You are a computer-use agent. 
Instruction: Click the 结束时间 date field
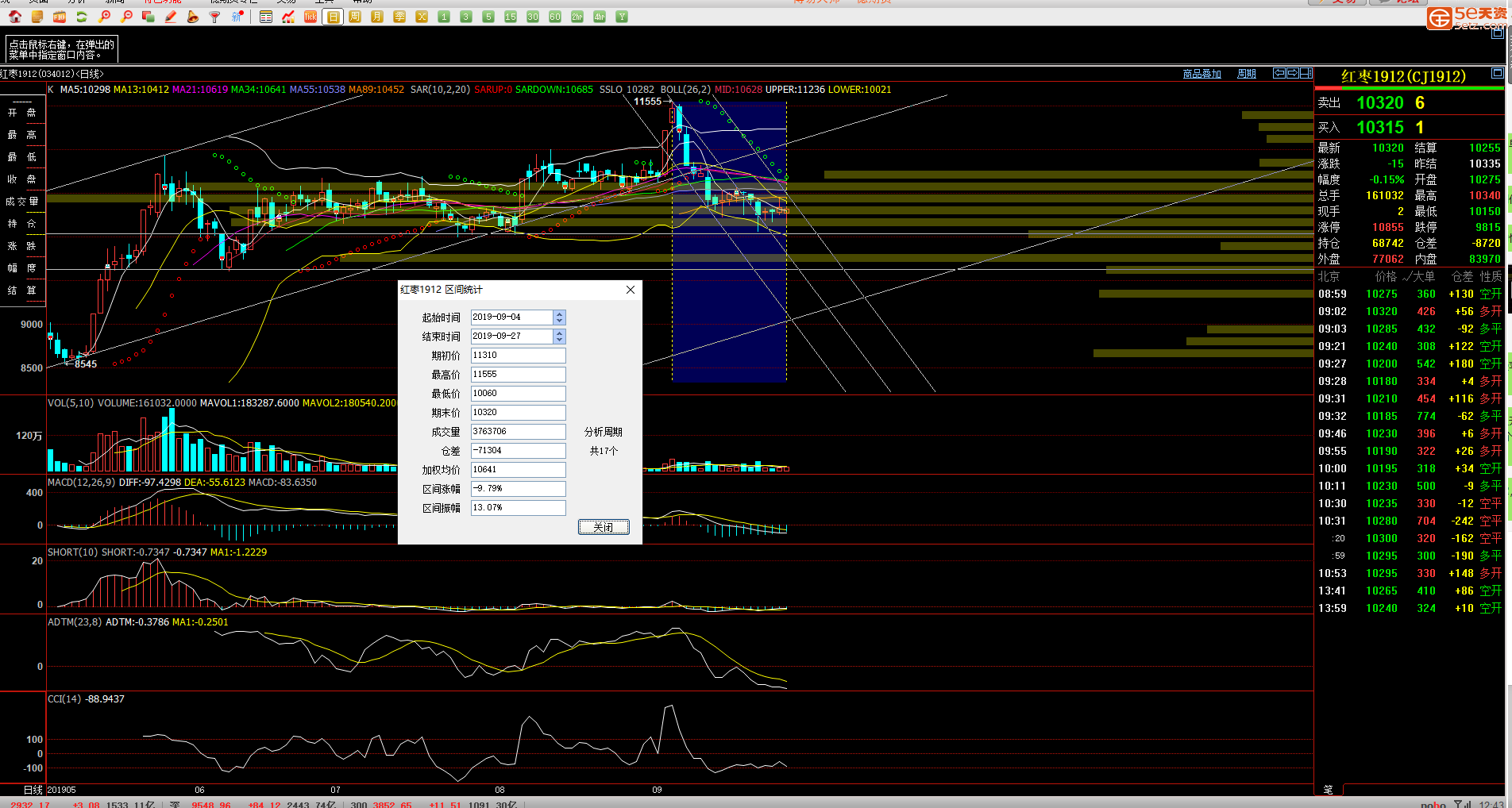512,337
